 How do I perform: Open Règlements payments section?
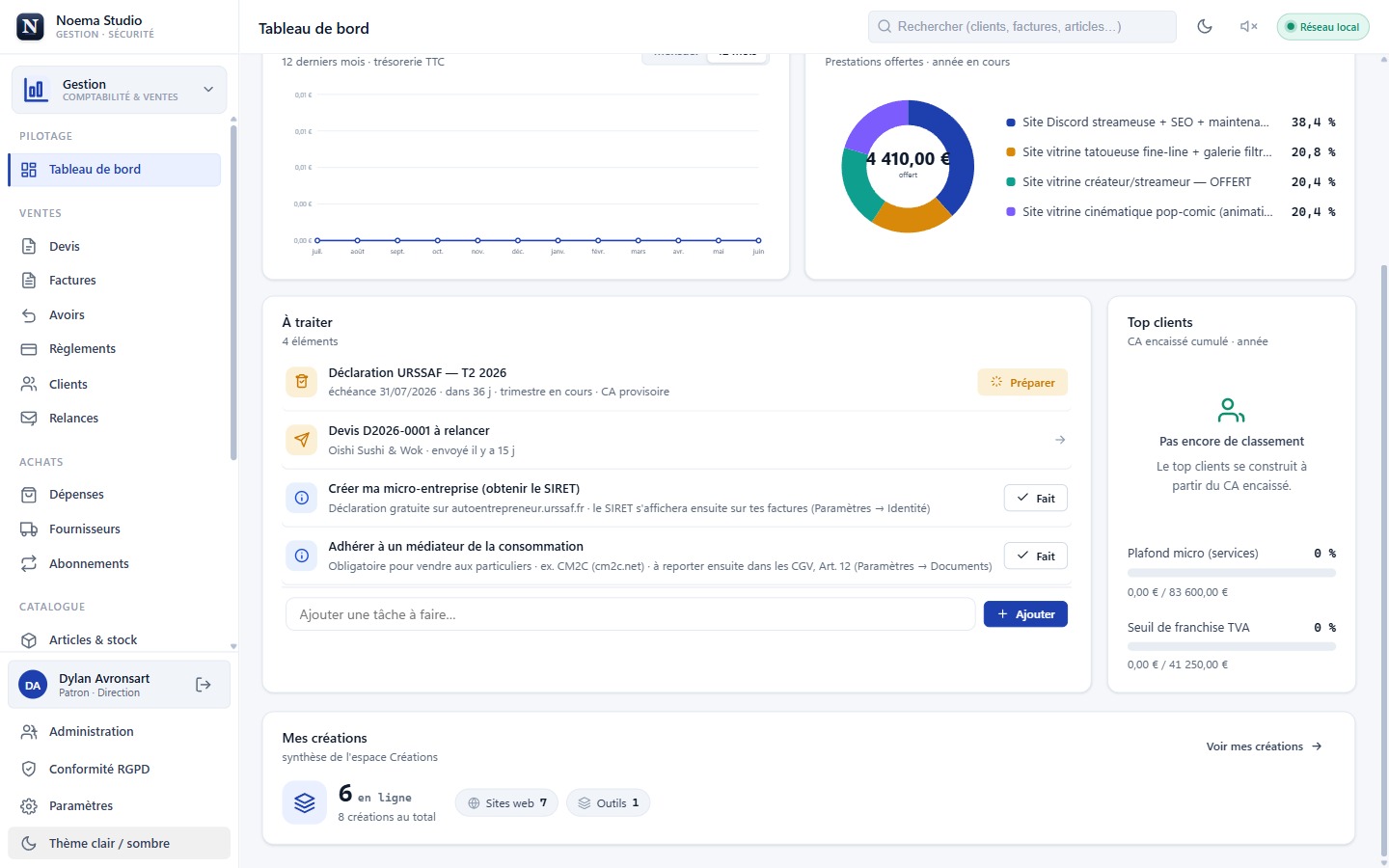pos(114,349)
